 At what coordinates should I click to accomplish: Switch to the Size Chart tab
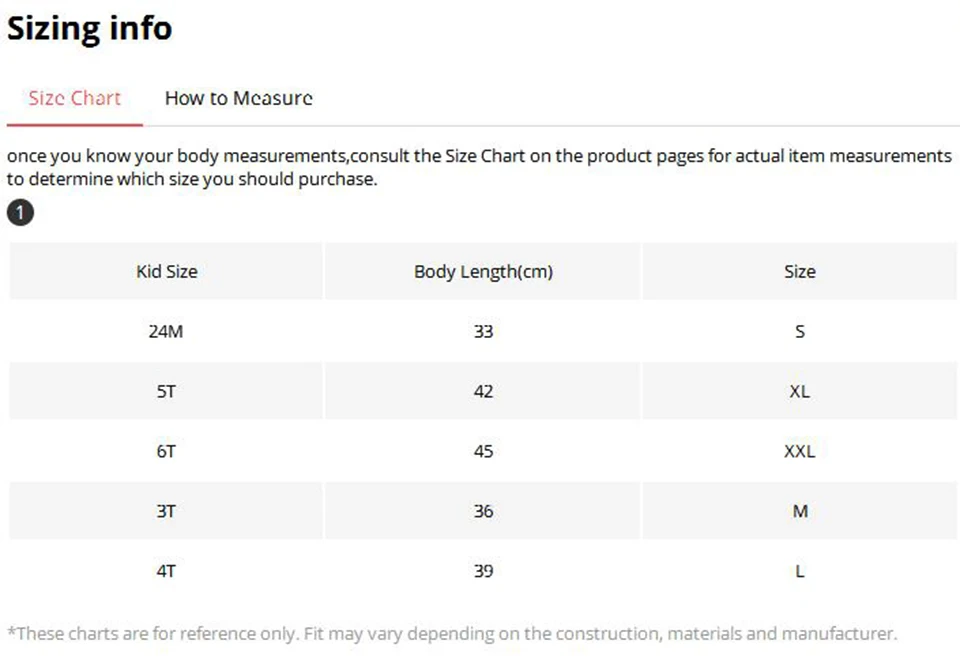[75, 98]
